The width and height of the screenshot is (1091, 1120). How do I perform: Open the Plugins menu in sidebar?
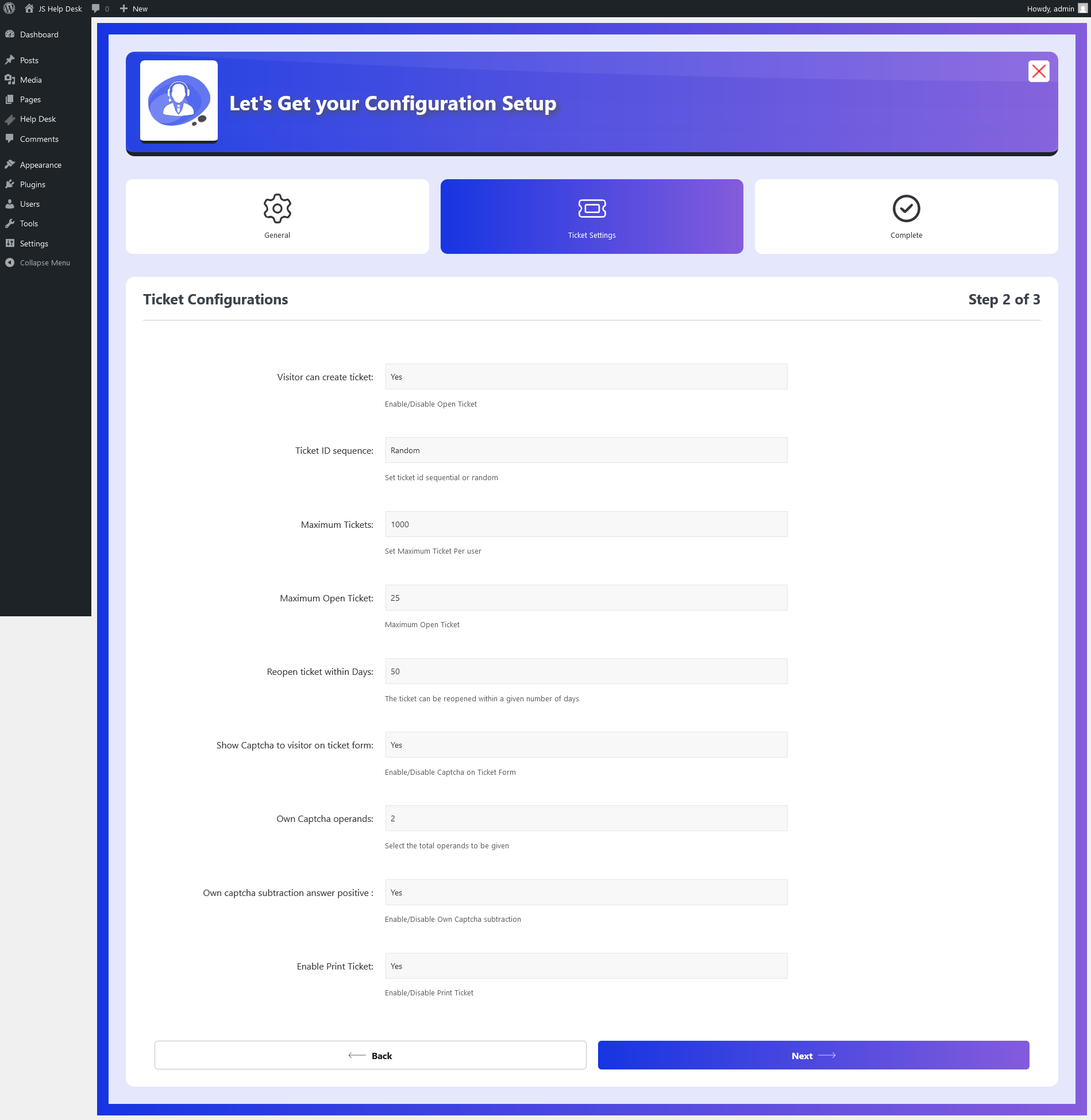[x=33, y=184]
